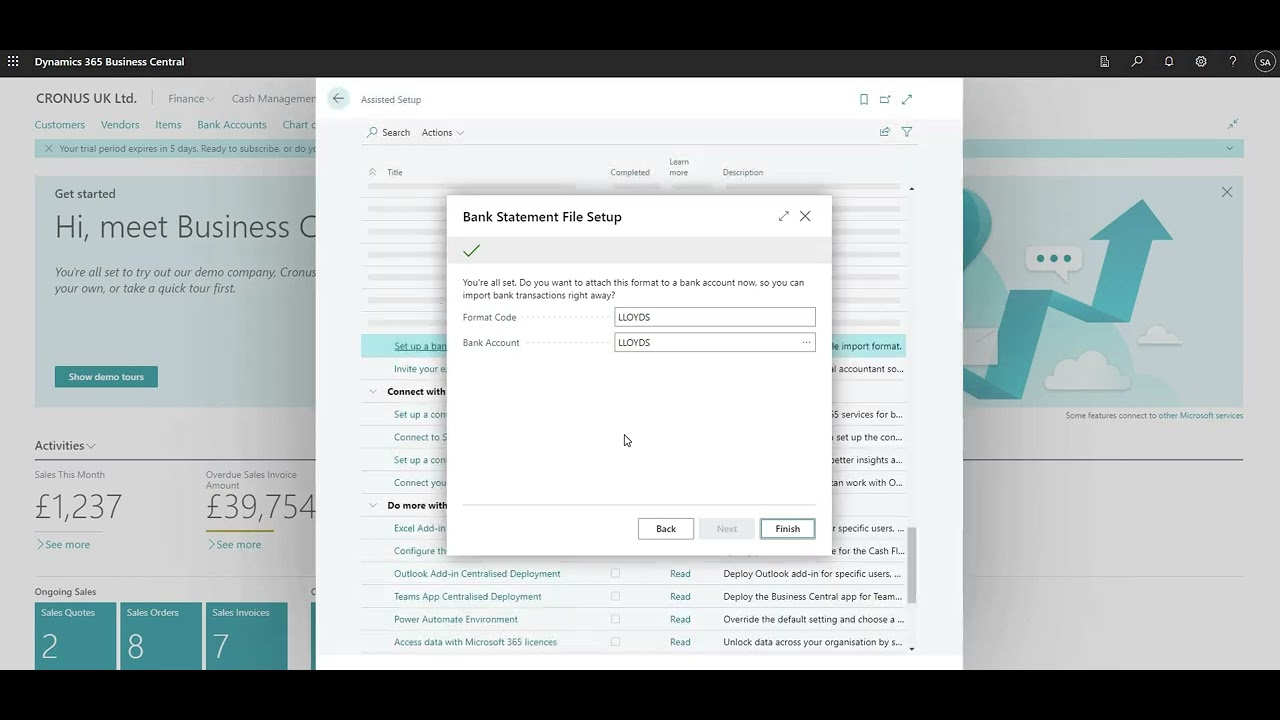
Task: Click Read link for Outlook Add-in row
Action: click(680, 574)
